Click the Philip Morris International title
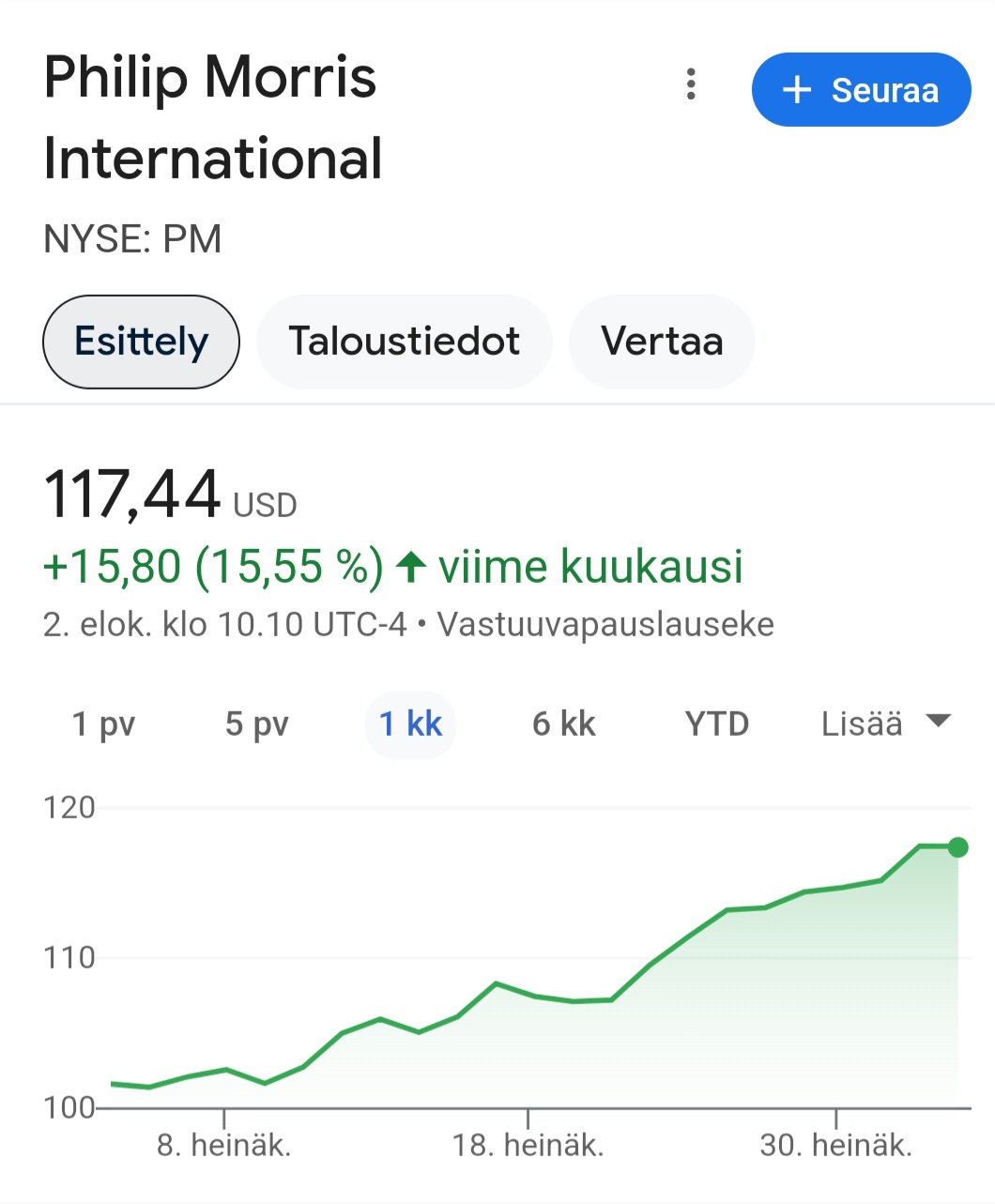The image size is (995, 1204). pyautogui.click(x=213, y=117)
